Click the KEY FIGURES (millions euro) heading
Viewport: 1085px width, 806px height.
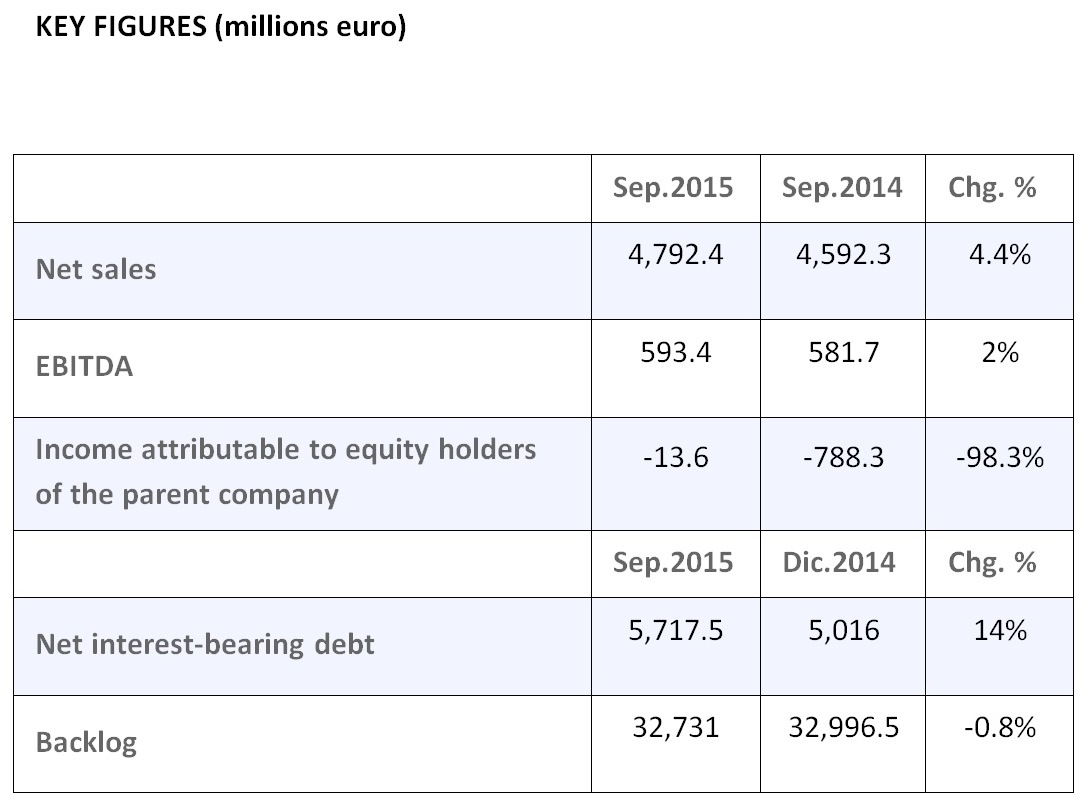[x=220, y=27]
